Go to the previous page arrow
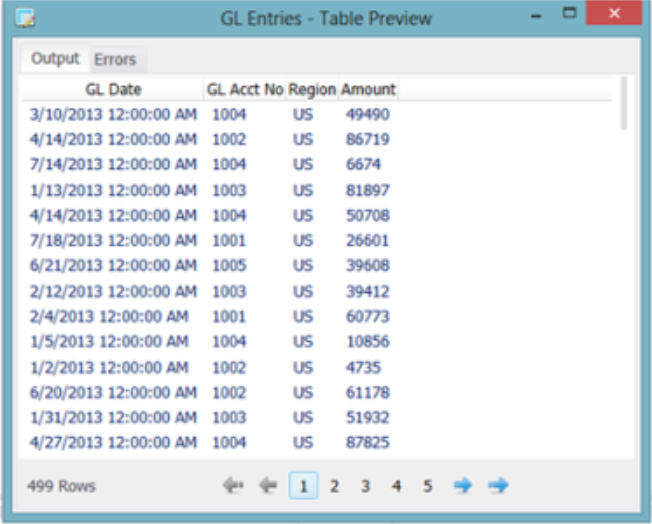Image resolution: width=652 pixels, height=524 pixels. tap(268, 485)
